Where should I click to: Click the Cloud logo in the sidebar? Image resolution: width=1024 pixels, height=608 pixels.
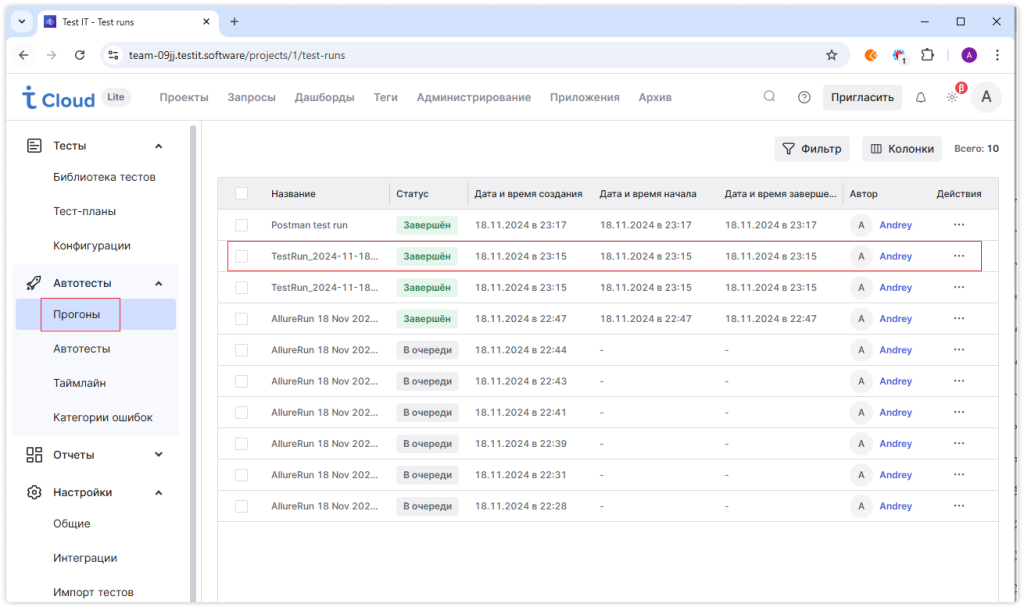pos(57,98)
